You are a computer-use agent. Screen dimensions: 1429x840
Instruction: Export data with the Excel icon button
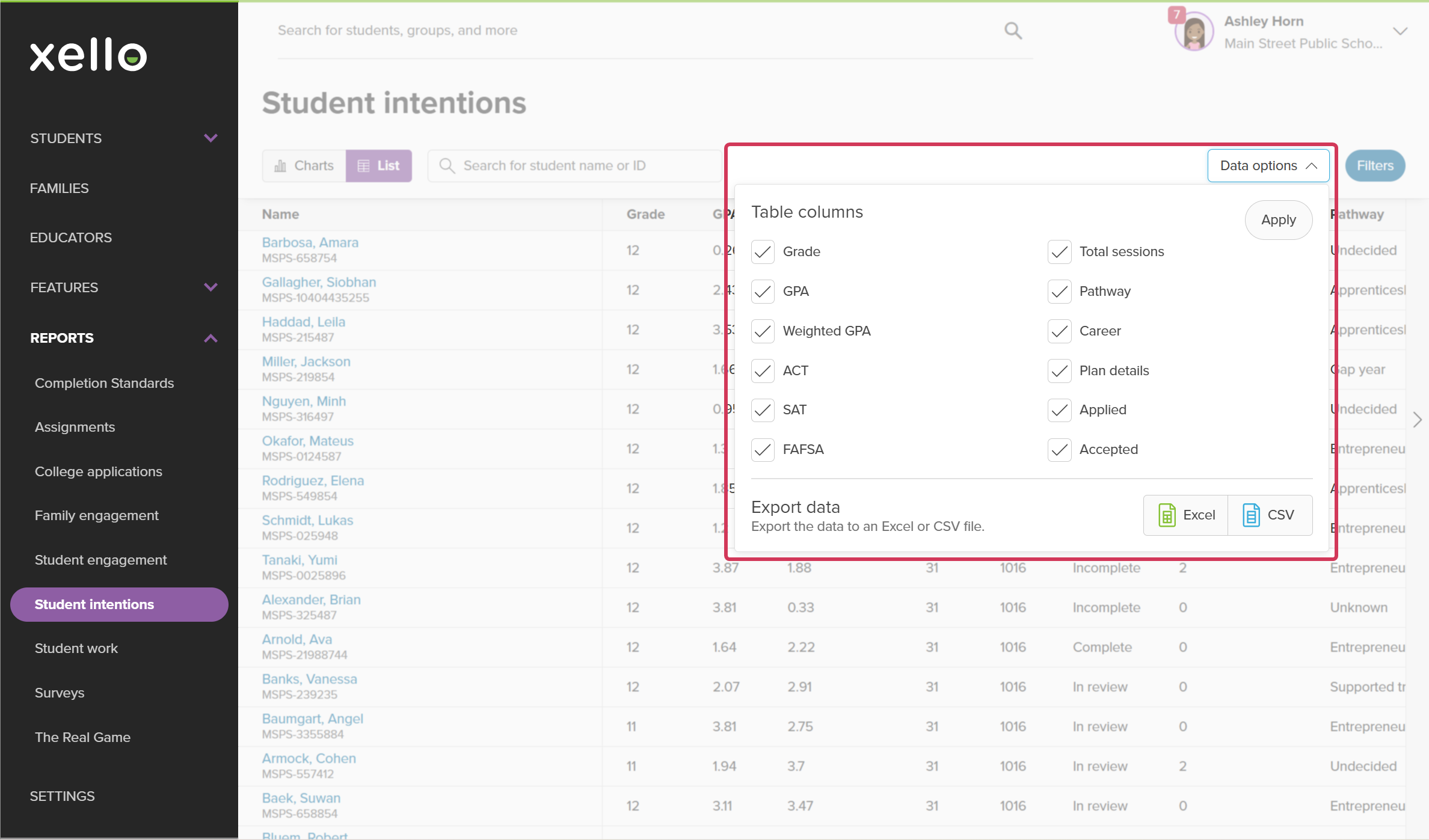point(1186,515)
